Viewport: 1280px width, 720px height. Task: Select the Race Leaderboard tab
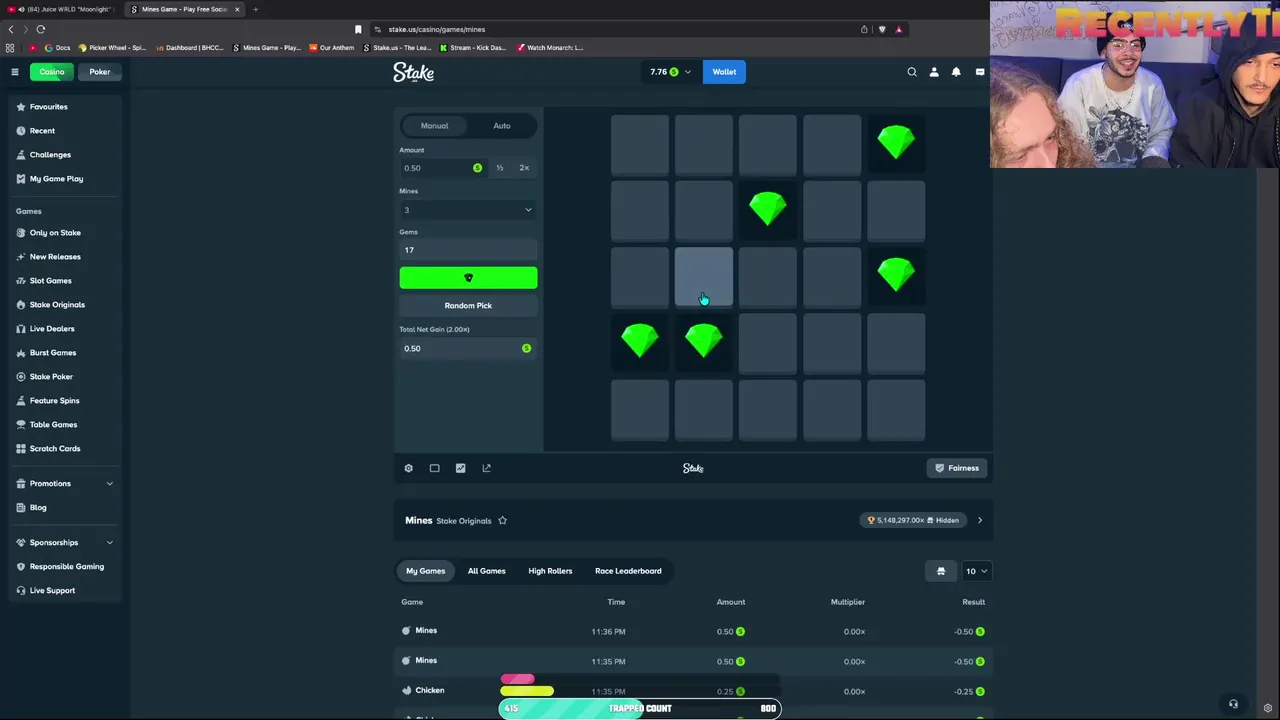[628, 571]
